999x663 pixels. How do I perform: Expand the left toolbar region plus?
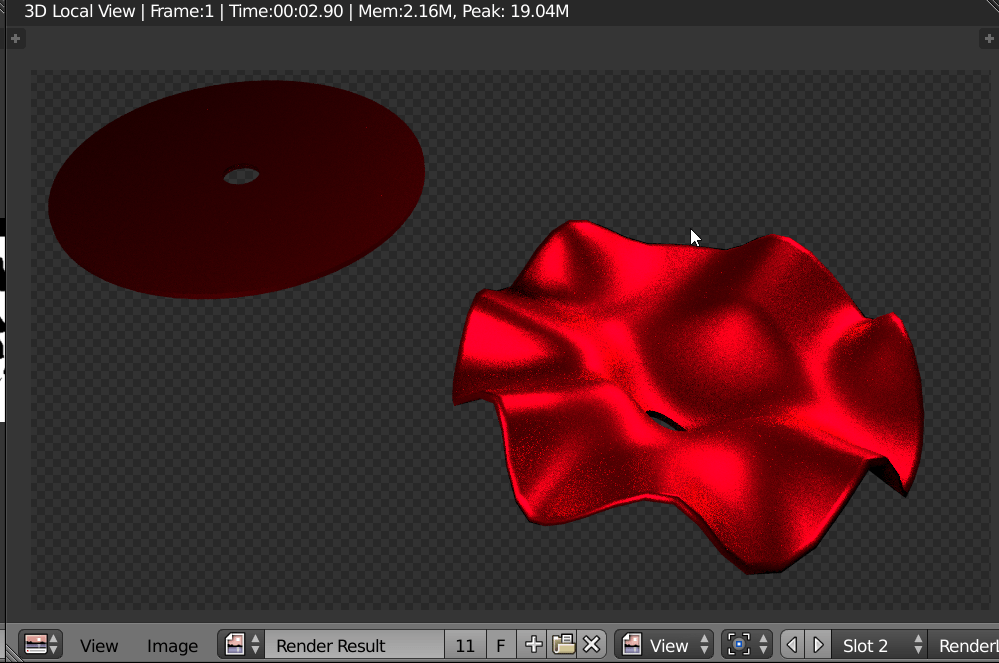[15, 39]
